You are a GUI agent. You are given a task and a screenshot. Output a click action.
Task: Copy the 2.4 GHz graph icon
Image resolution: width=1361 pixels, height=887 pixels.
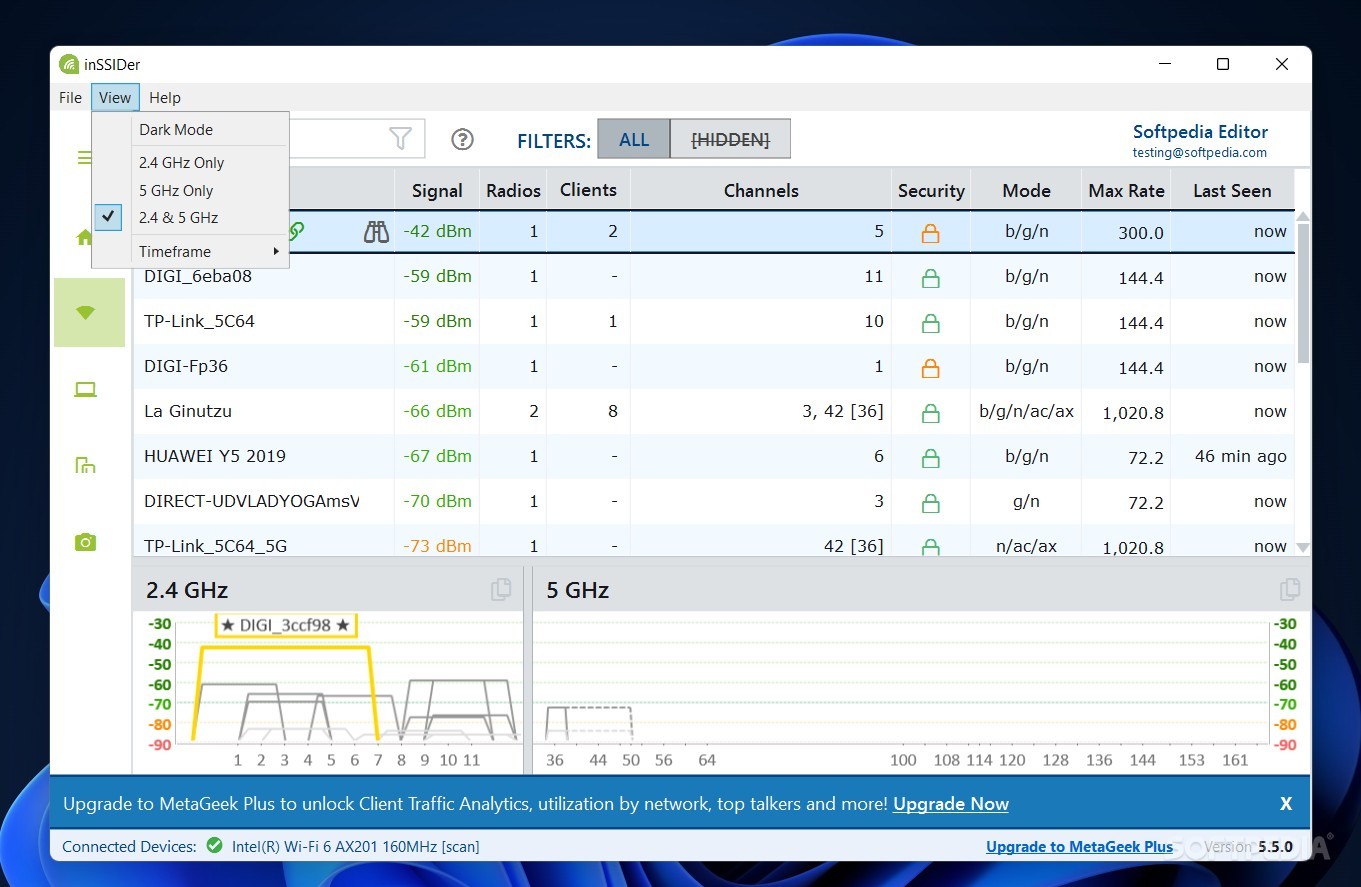[501, 590]
